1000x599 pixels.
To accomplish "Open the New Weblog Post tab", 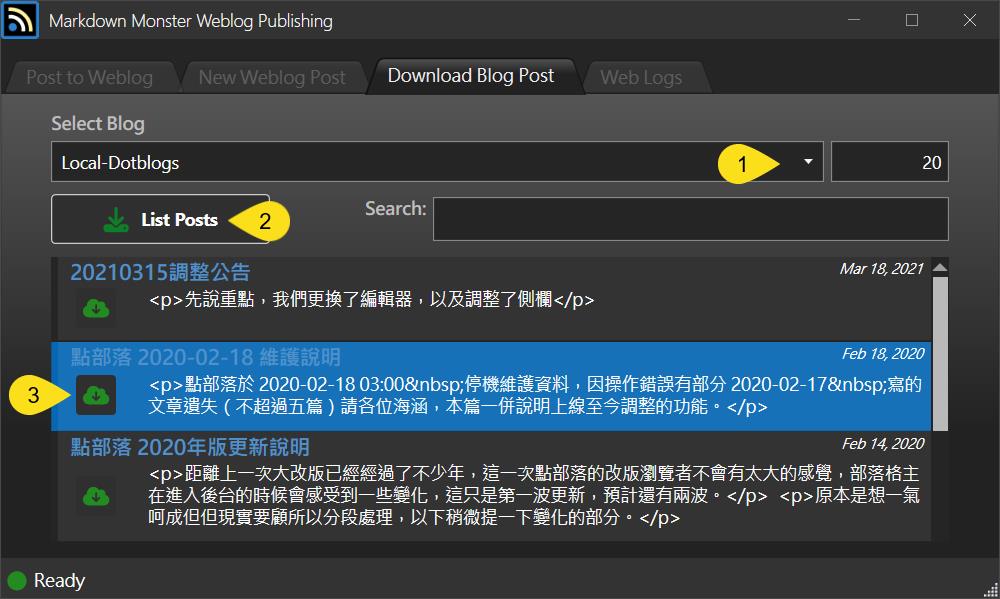I will (271, 77).
